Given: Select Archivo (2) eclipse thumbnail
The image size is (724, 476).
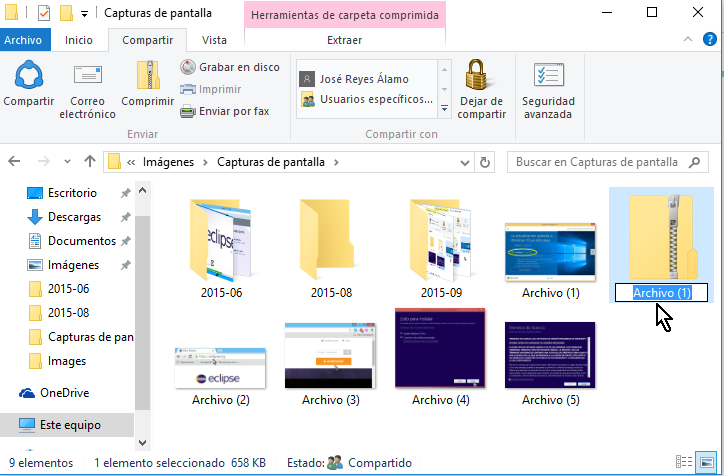Looking at the screenshot, I should (220, 368).
